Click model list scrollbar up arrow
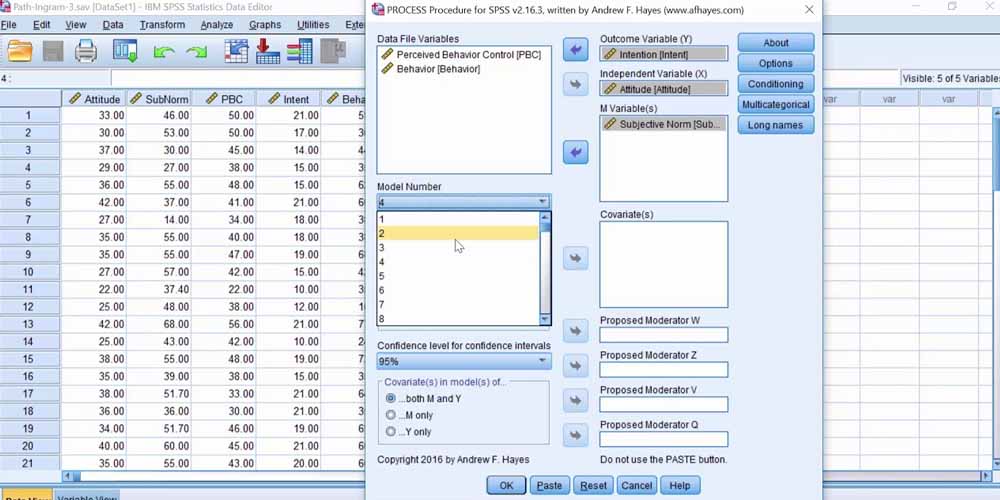1000x500 pixels. [545, 217]
